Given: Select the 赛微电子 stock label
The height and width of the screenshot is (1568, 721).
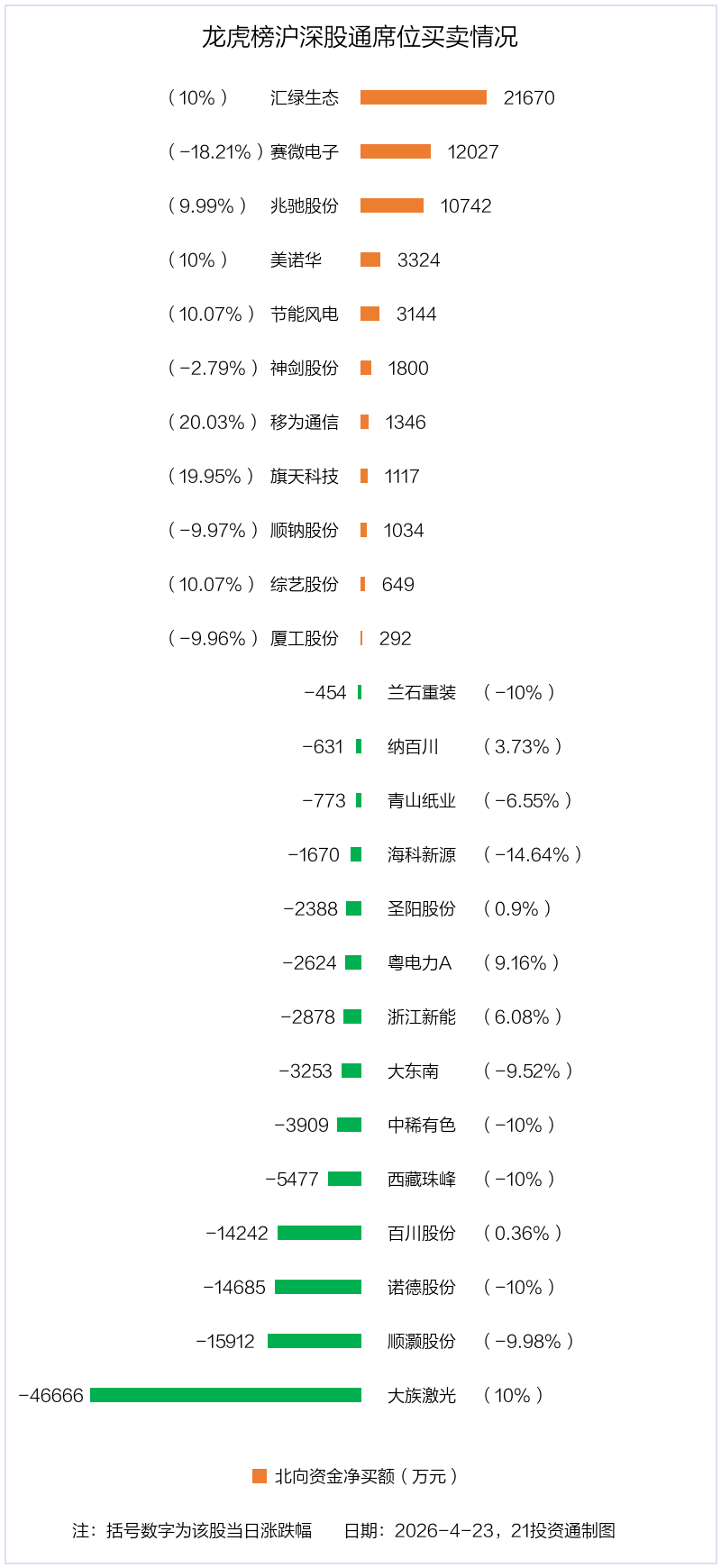Looking at the screenshot, I should coord(305,151).
